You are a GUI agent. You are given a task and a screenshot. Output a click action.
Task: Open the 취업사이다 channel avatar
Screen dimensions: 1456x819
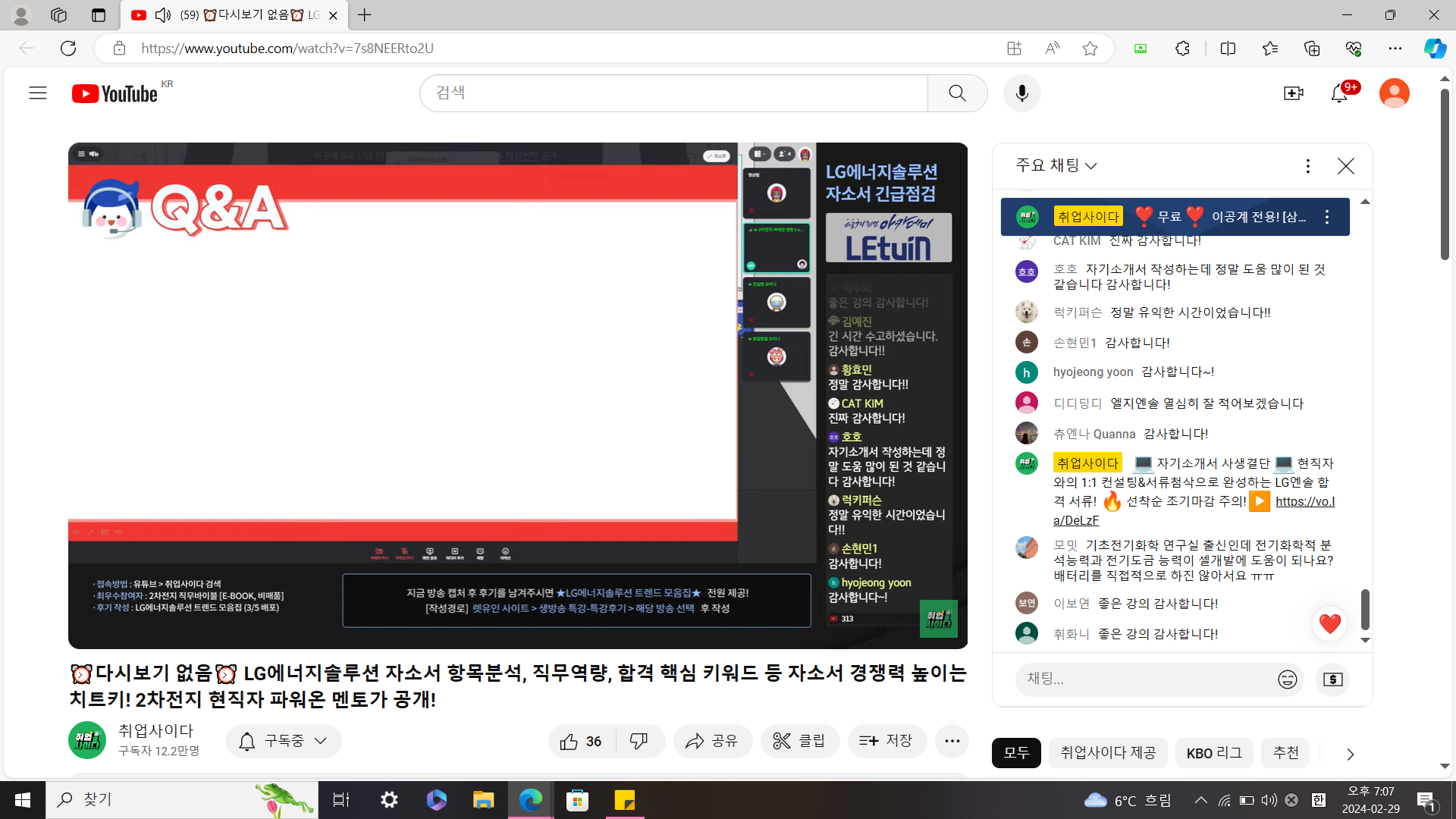pos(87,740)
